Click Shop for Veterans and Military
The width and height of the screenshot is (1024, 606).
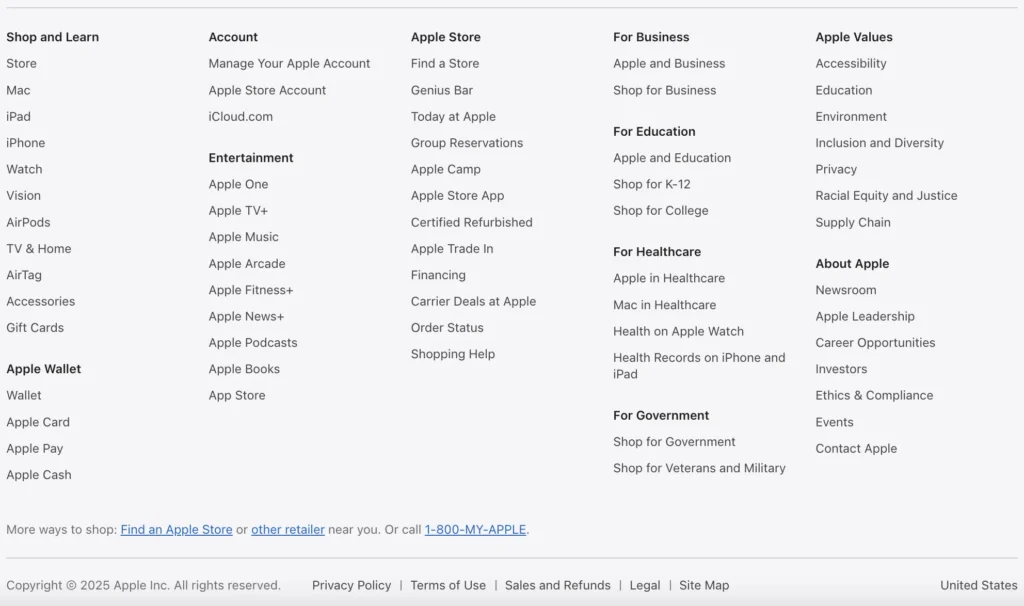698,467
